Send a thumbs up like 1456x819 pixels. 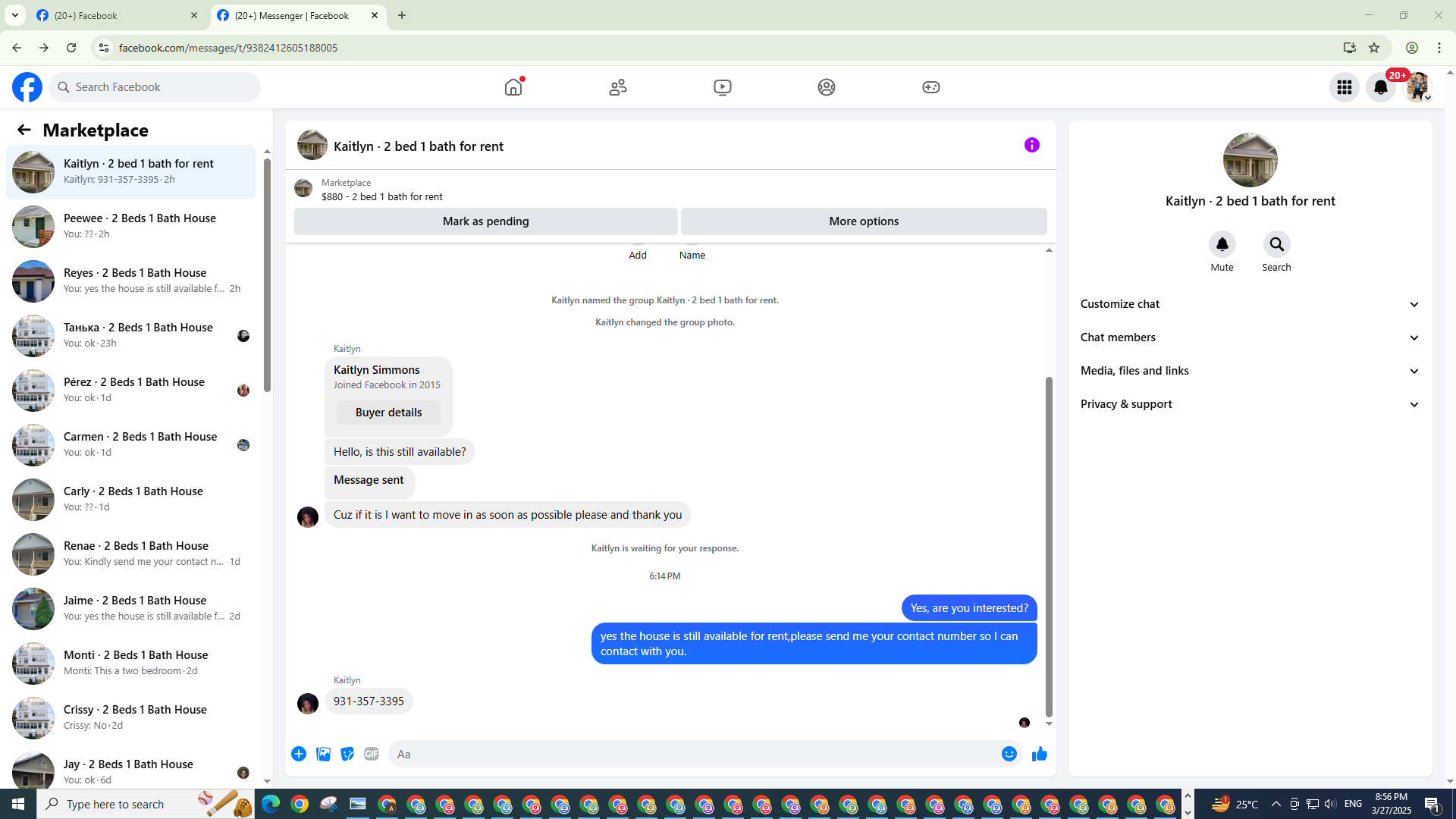click(x=1040, y=754)
